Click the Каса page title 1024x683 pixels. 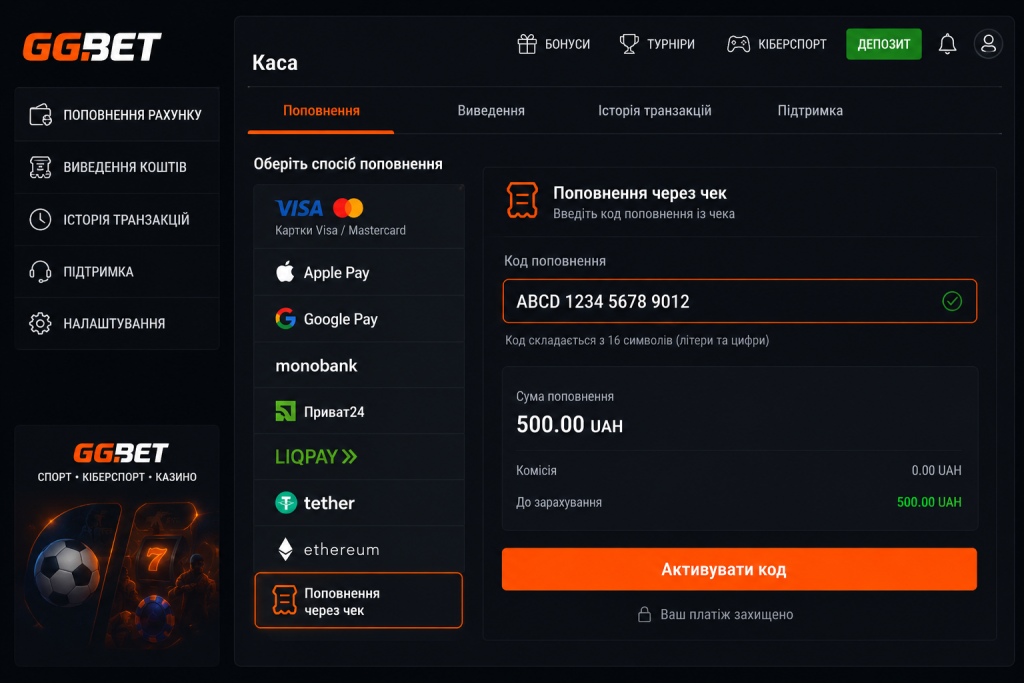(274, 63)
